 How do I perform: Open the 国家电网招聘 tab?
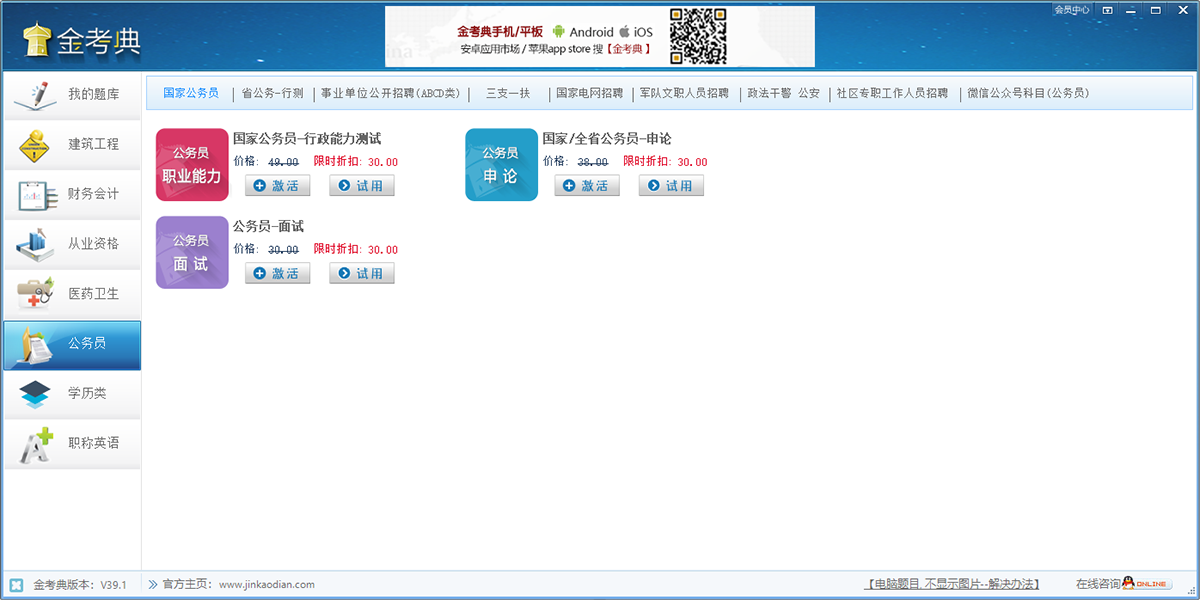(x=589, y=94)
